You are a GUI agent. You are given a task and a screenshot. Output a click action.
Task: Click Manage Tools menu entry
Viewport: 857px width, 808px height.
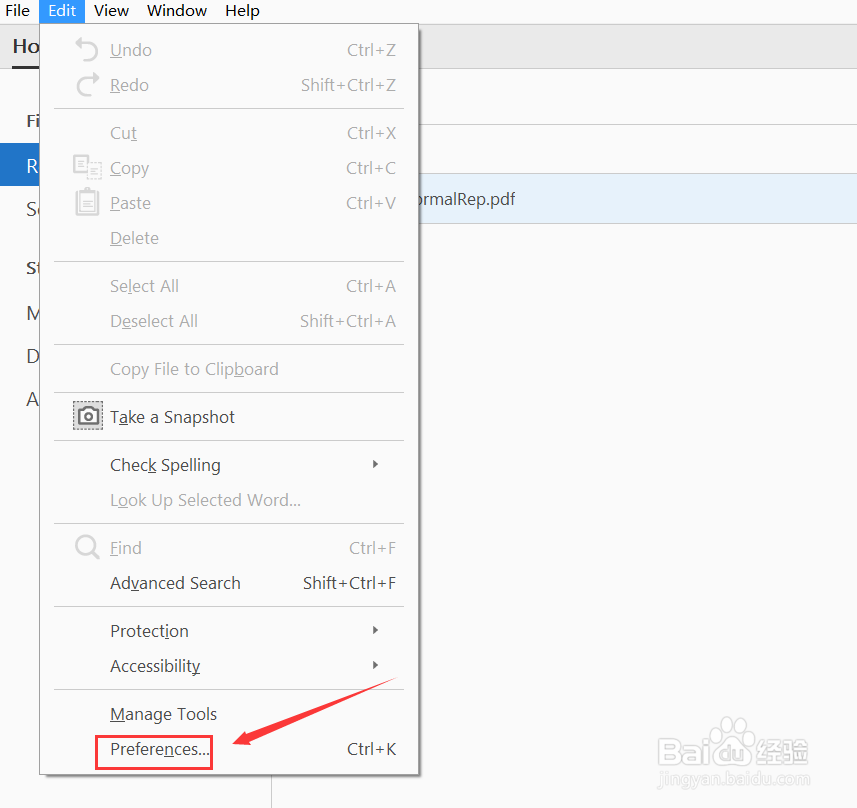(163, 713)
